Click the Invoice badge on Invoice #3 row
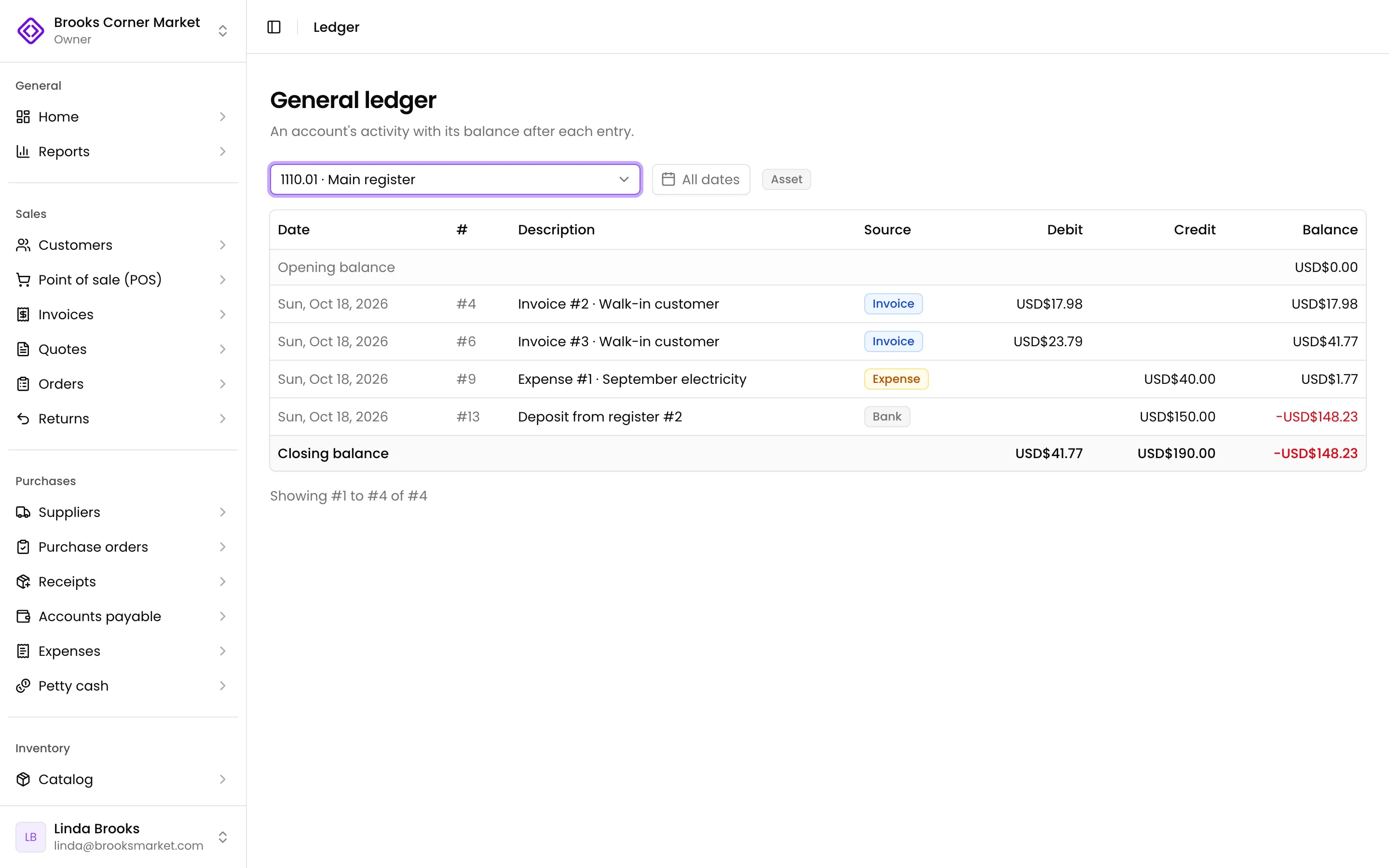 (893, 341)
